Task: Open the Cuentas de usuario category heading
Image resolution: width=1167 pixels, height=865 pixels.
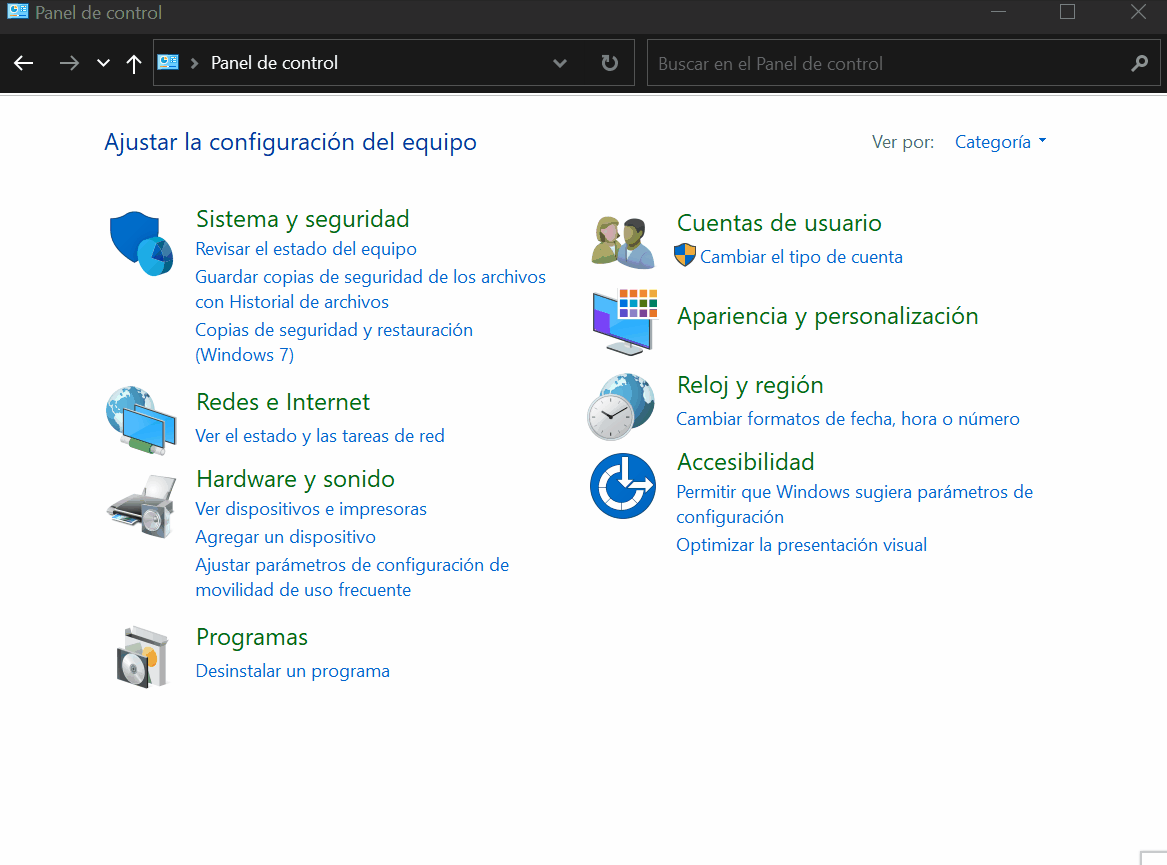Action: tap(779, 223)
